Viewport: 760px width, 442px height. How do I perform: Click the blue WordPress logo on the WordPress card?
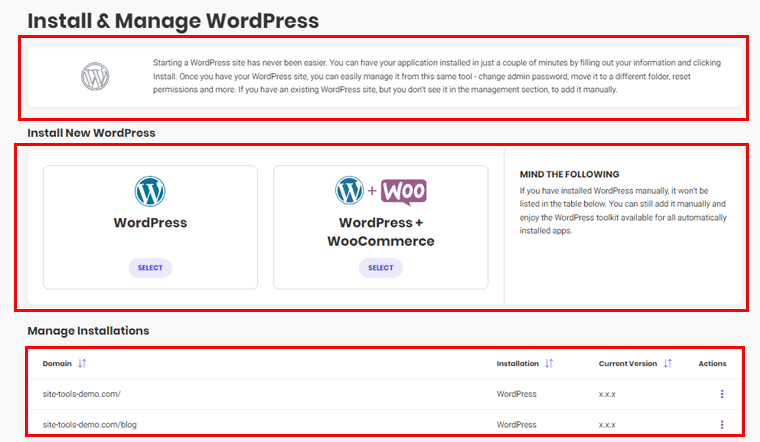coord(150,191)
